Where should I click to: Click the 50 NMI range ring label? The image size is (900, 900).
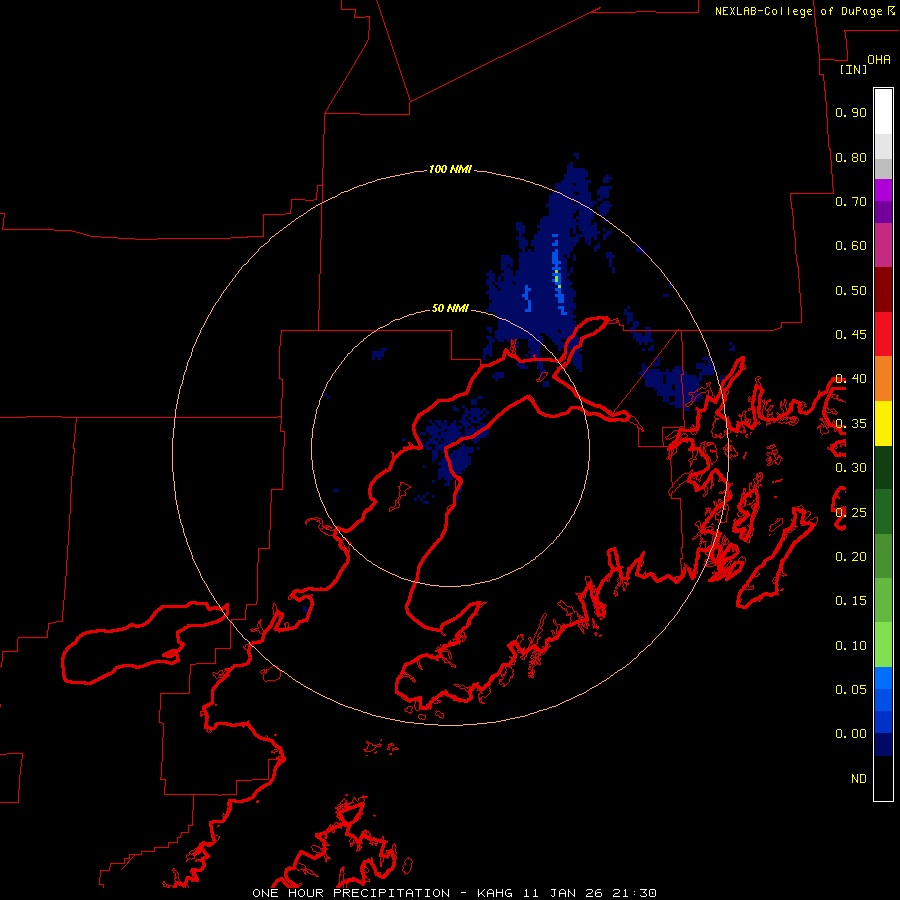coord(450,308)
